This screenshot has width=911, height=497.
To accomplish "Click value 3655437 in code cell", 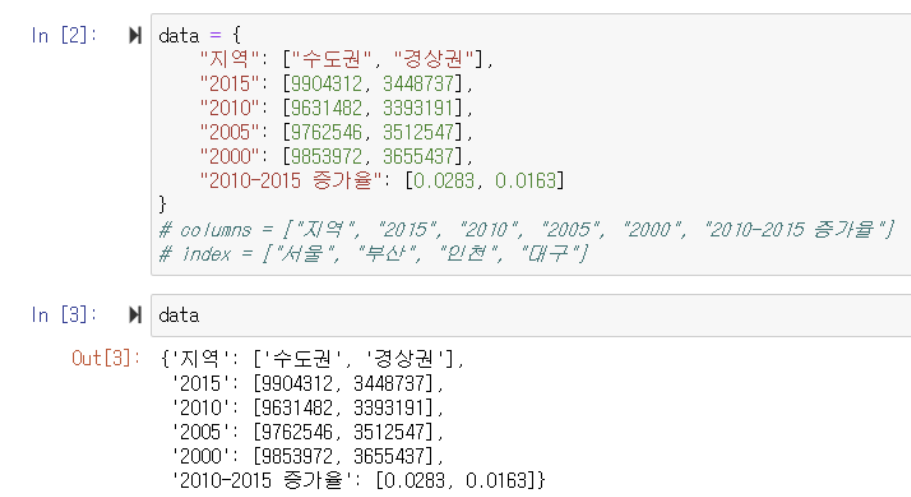I will (x=418, y=156).
